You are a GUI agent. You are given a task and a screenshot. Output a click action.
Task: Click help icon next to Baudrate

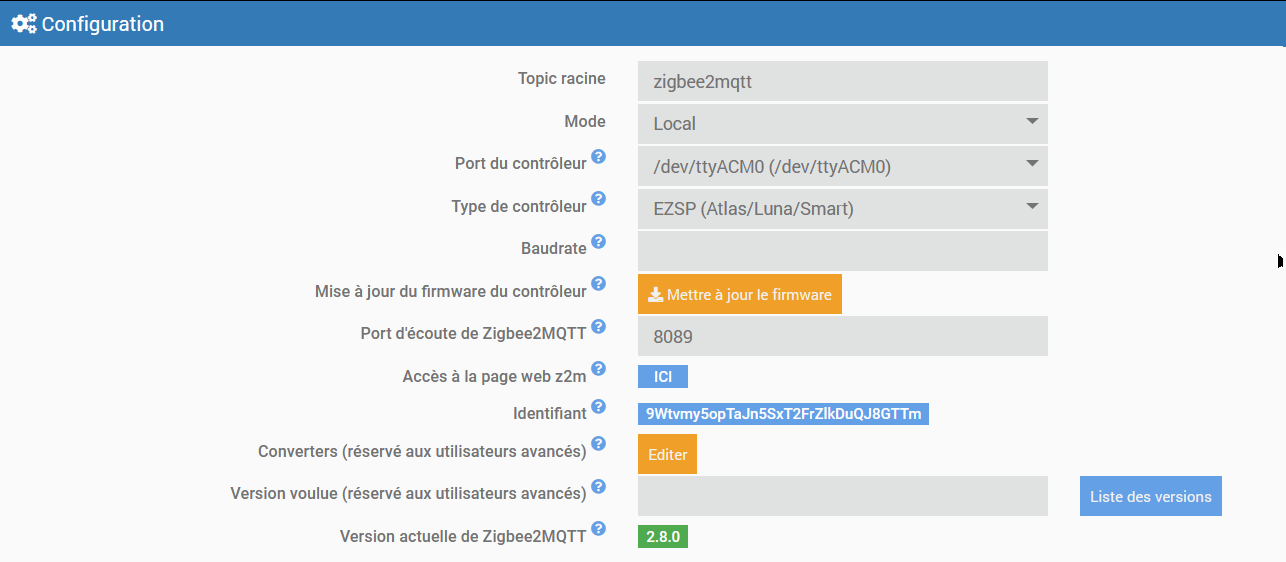(598, 241)
